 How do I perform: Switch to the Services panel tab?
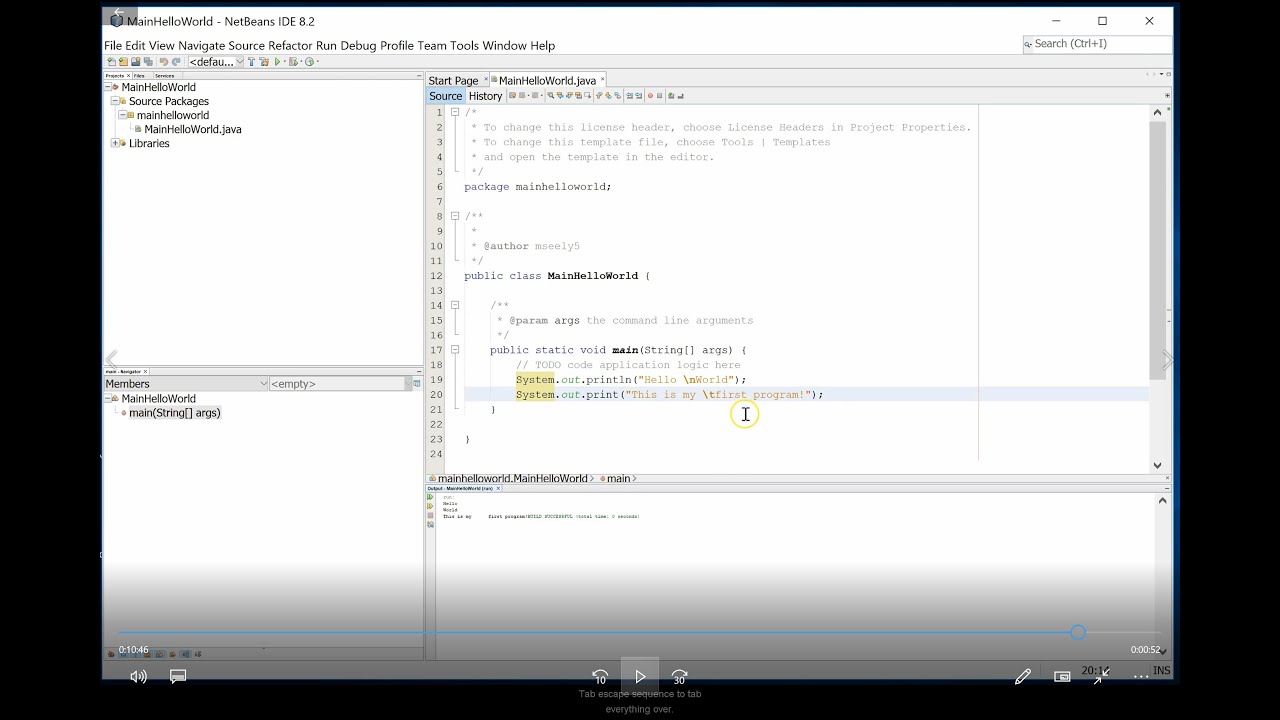click(x=164, y=75)
